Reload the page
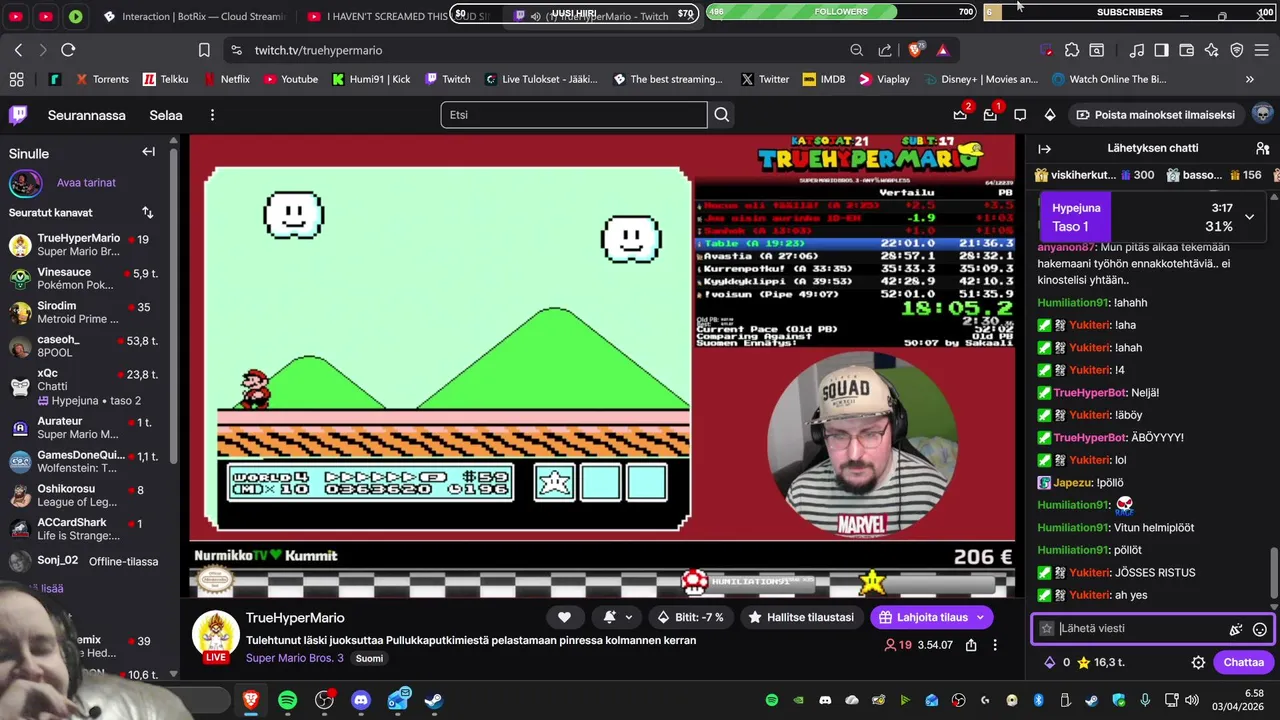 (x=68, y=50)
